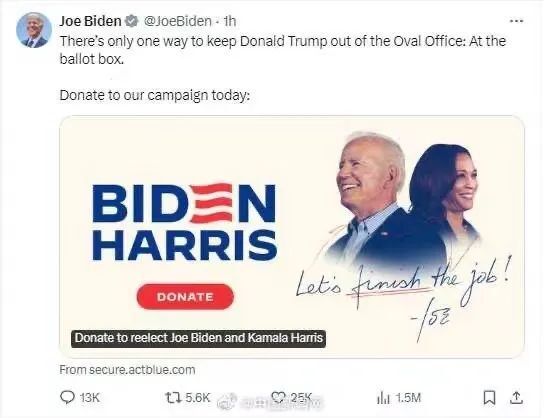Screen dimensions: 544x418
Task: Like the tweet with the heart icon
Action: [x=278, y=397]
